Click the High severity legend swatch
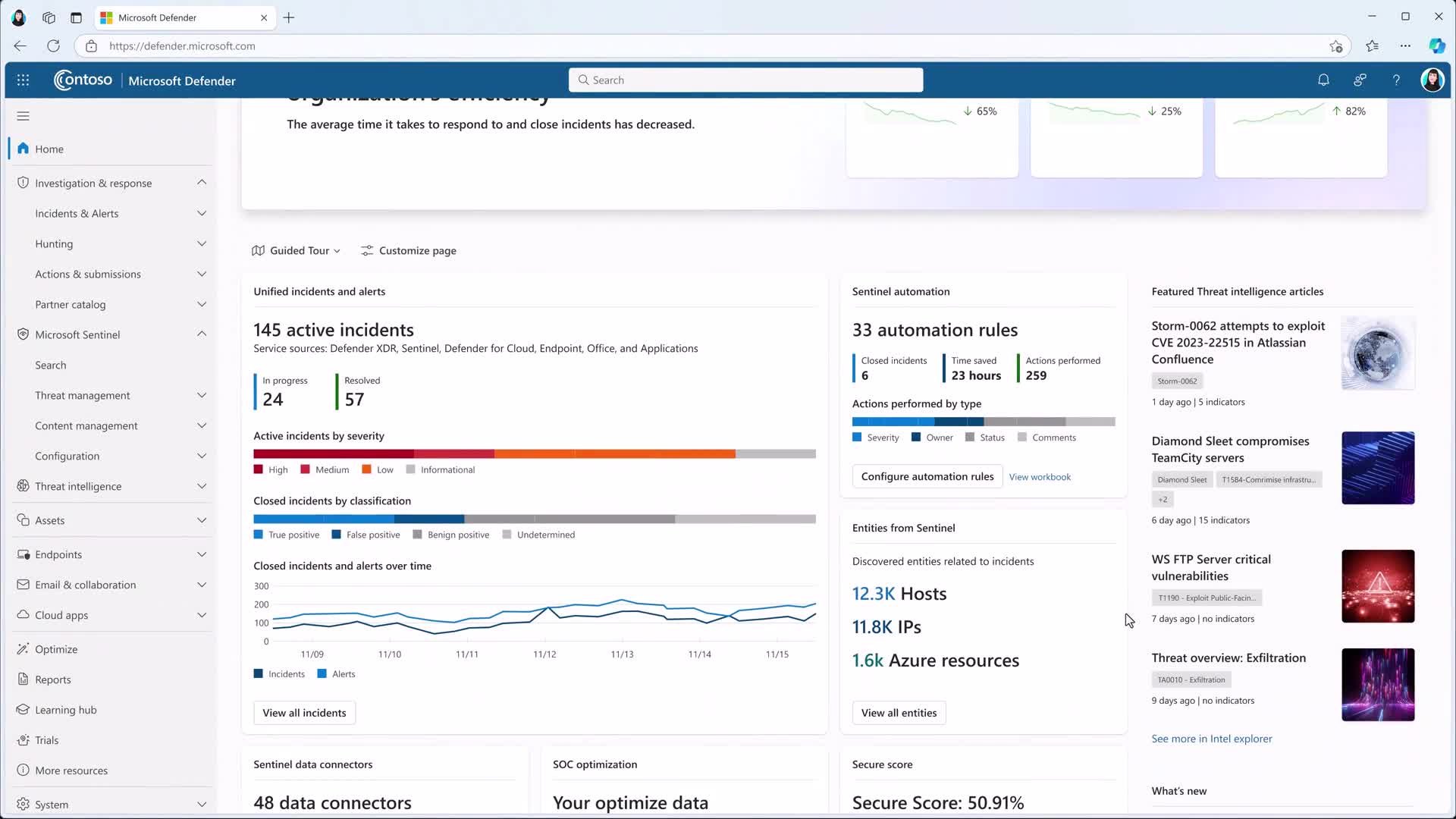 pyautogui.click(x=259, y=469)
